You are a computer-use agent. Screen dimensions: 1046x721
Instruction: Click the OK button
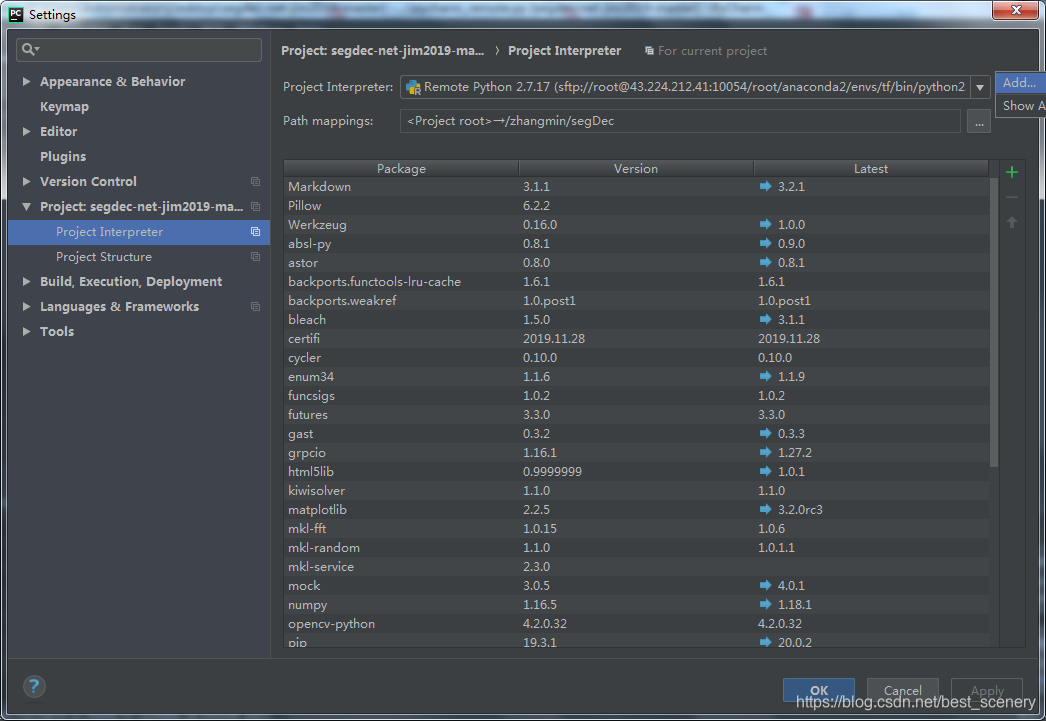(x=819, y=690)
